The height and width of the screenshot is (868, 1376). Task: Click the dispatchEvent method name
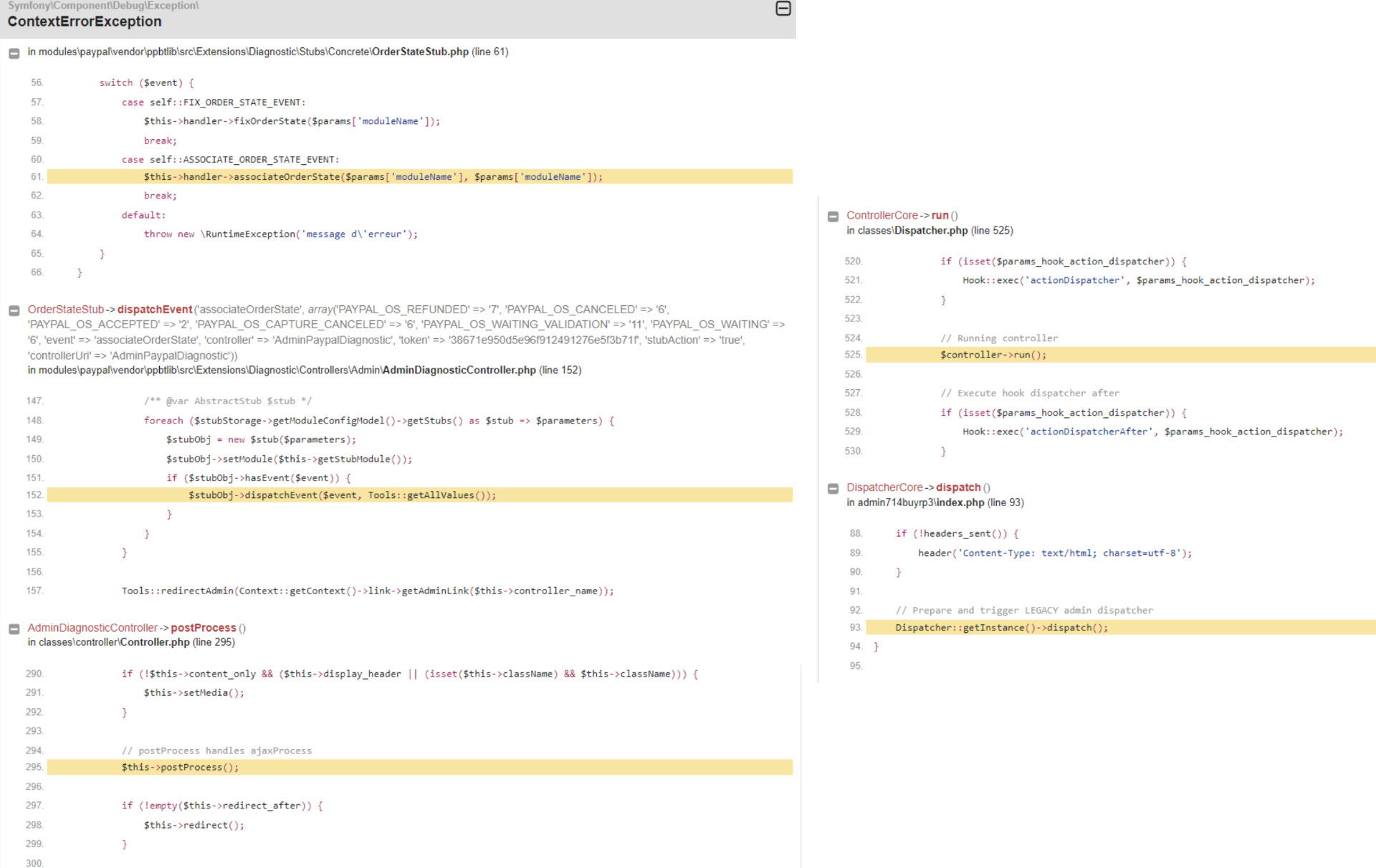tap(155, 310)
